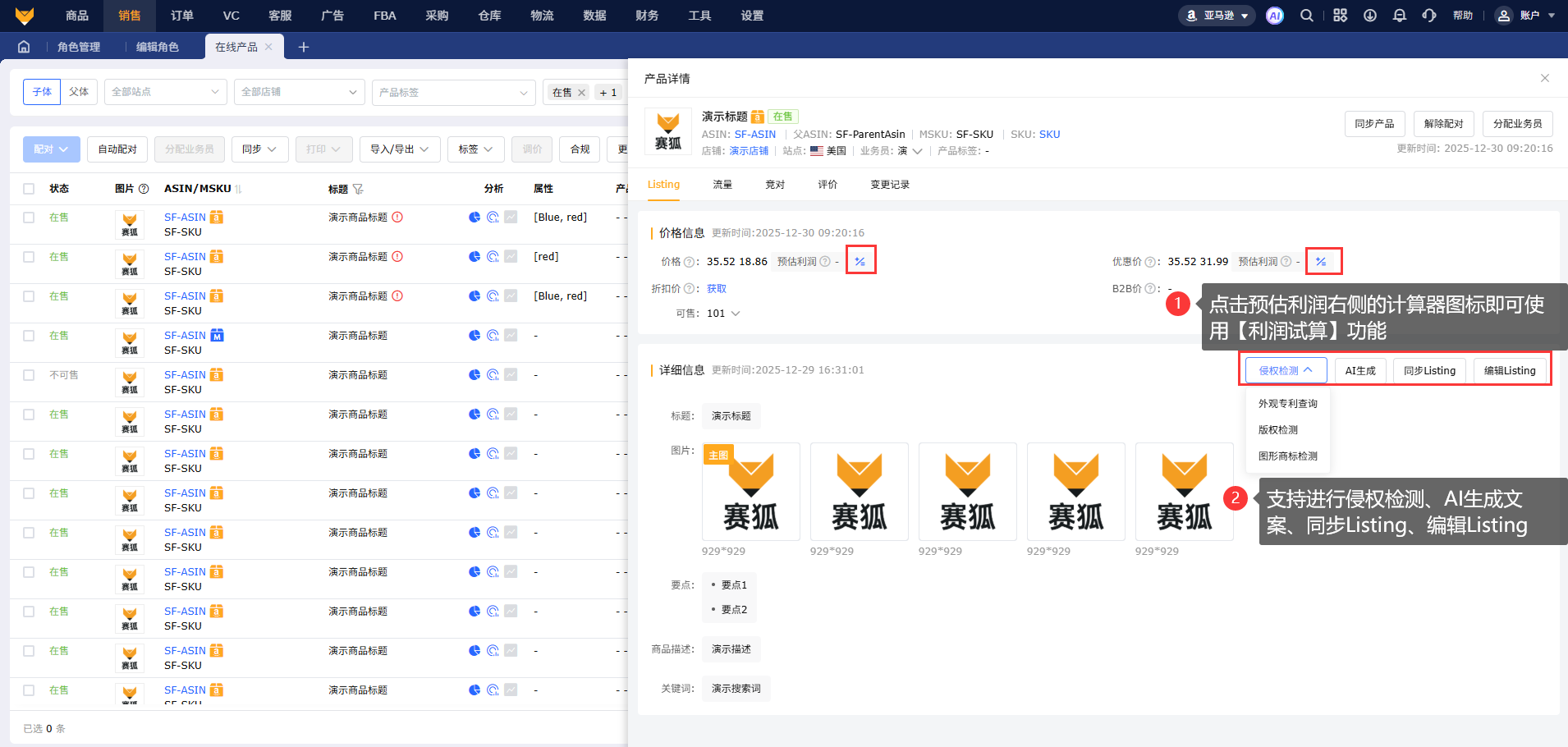Open profit calculator icon beside 优惠价 预估利润
This screenshot has height=747, width=1568.
(1322, 261)
